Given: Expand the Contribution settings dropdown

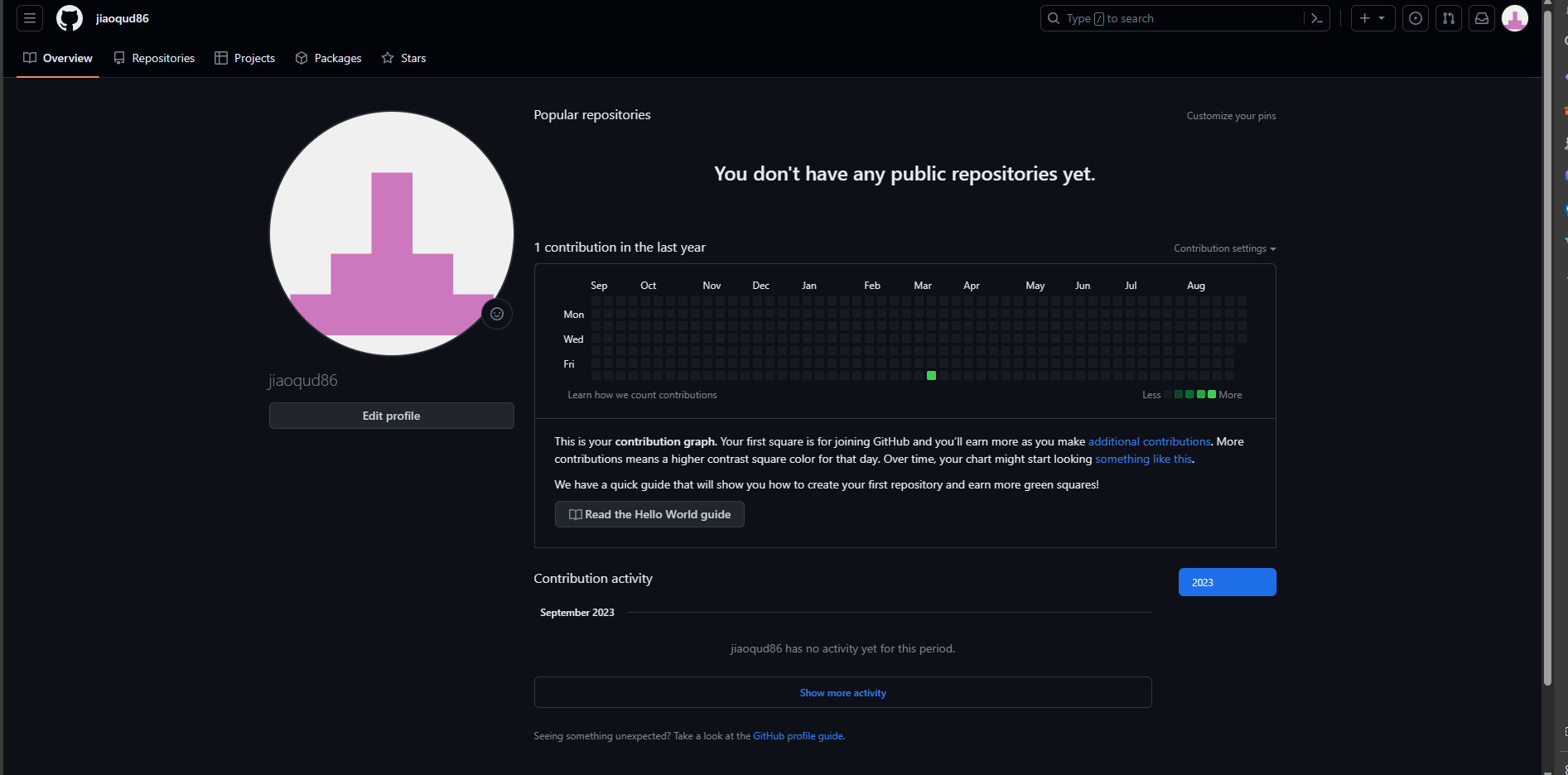Looking at the screenshot, I should (1224, 248).
